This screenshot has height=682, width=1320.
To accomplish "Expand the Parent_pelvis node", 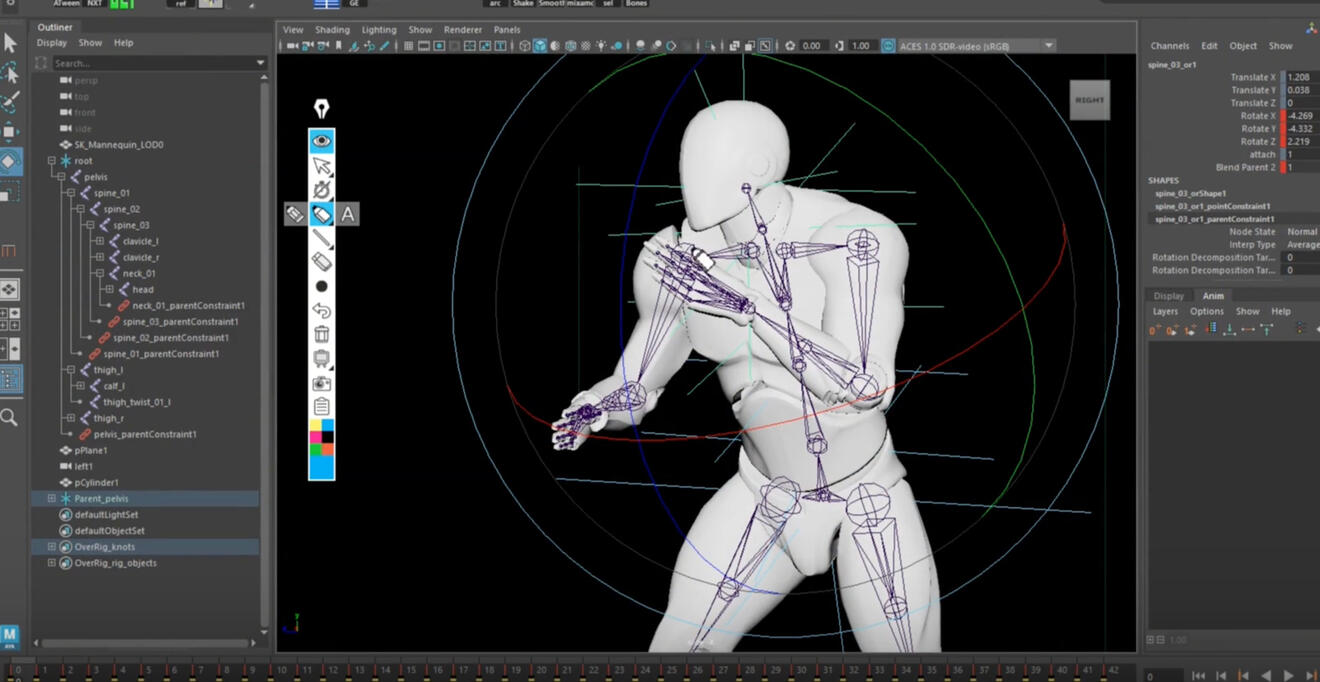I will coord(52,498).
